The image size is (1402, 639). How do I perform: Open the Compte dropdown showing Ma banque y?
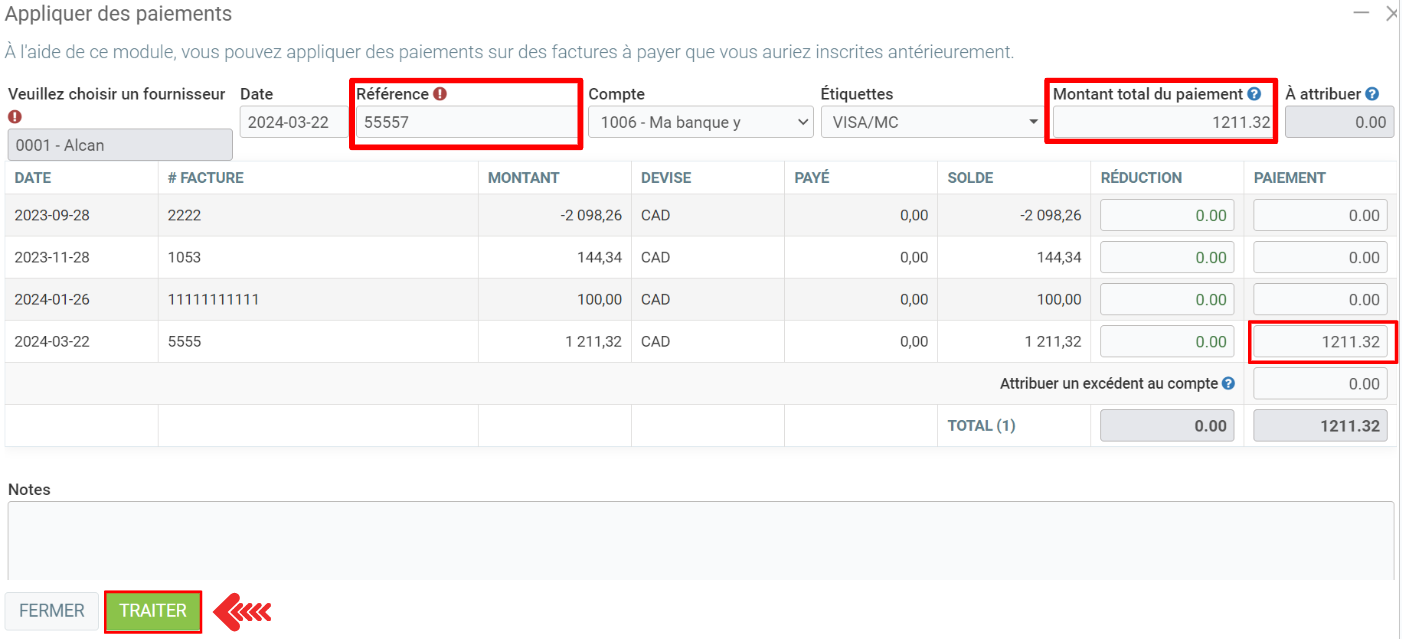[700, 122]
